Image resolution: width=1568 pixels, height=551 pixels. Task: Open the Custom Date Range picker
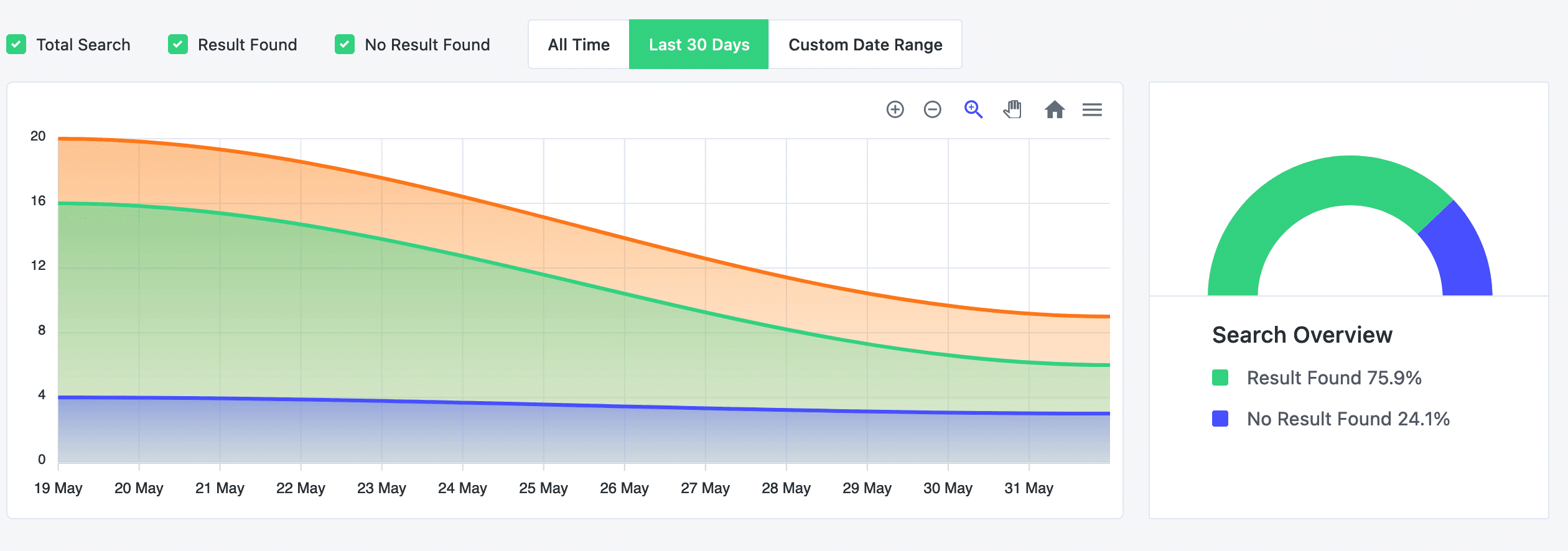[865, 45]
